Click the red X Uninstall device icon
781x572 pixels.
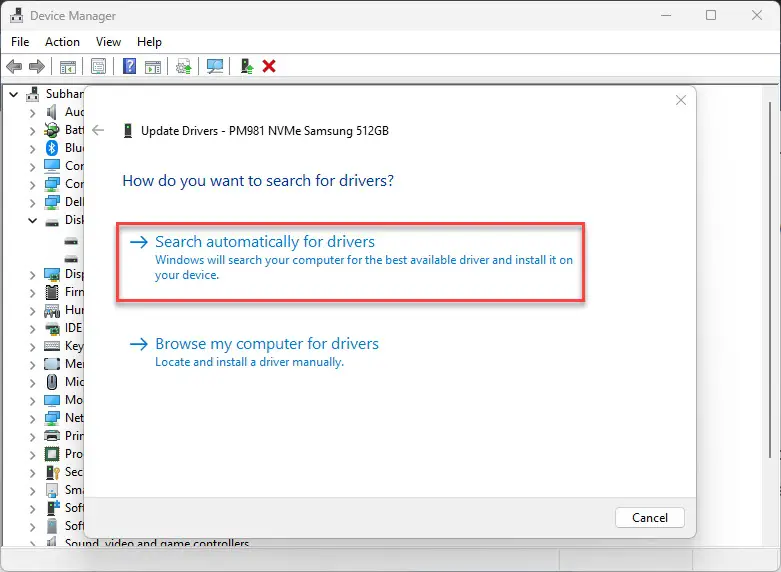pyautogui.click(x=269, y=66)
